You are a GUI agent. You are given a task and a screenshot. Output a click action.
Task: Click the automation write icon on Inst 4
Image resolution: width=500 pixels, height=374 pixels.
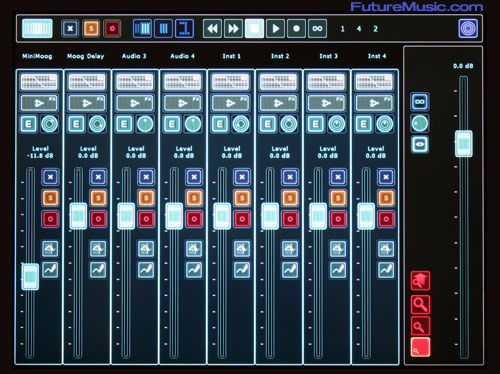(x=386, y=269)
